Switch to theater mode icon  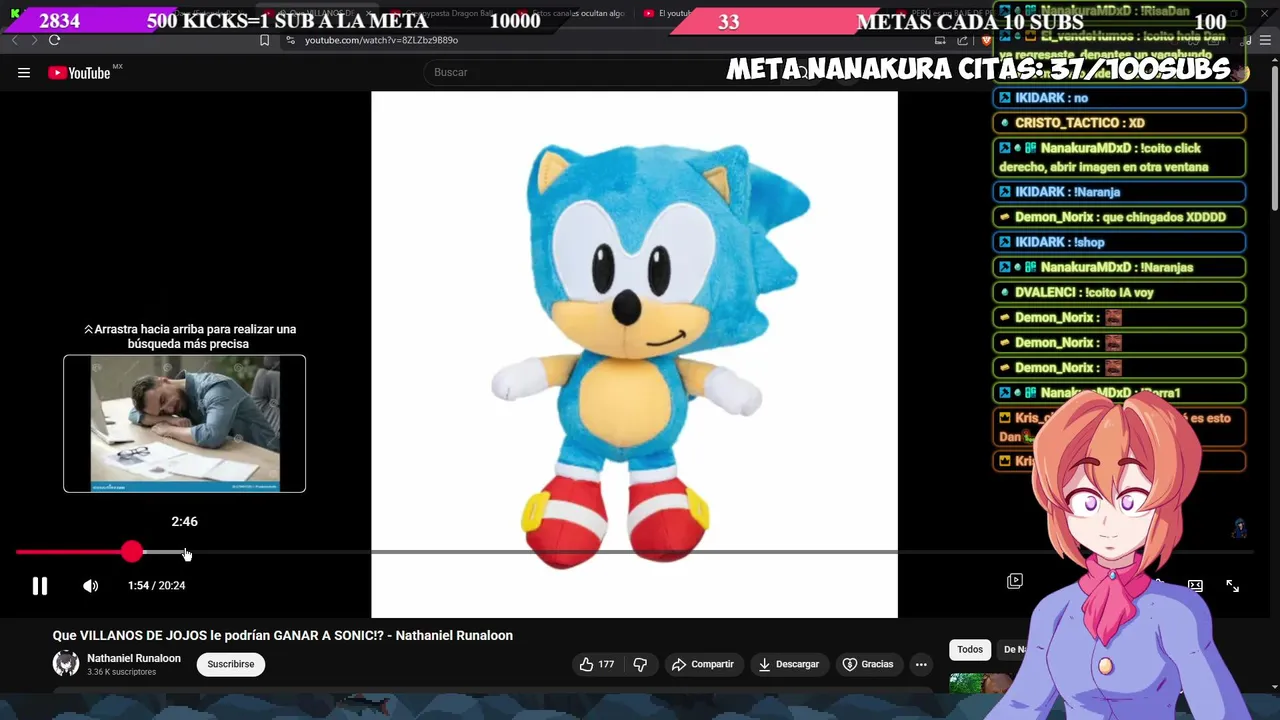click(x=1195, y=586)
